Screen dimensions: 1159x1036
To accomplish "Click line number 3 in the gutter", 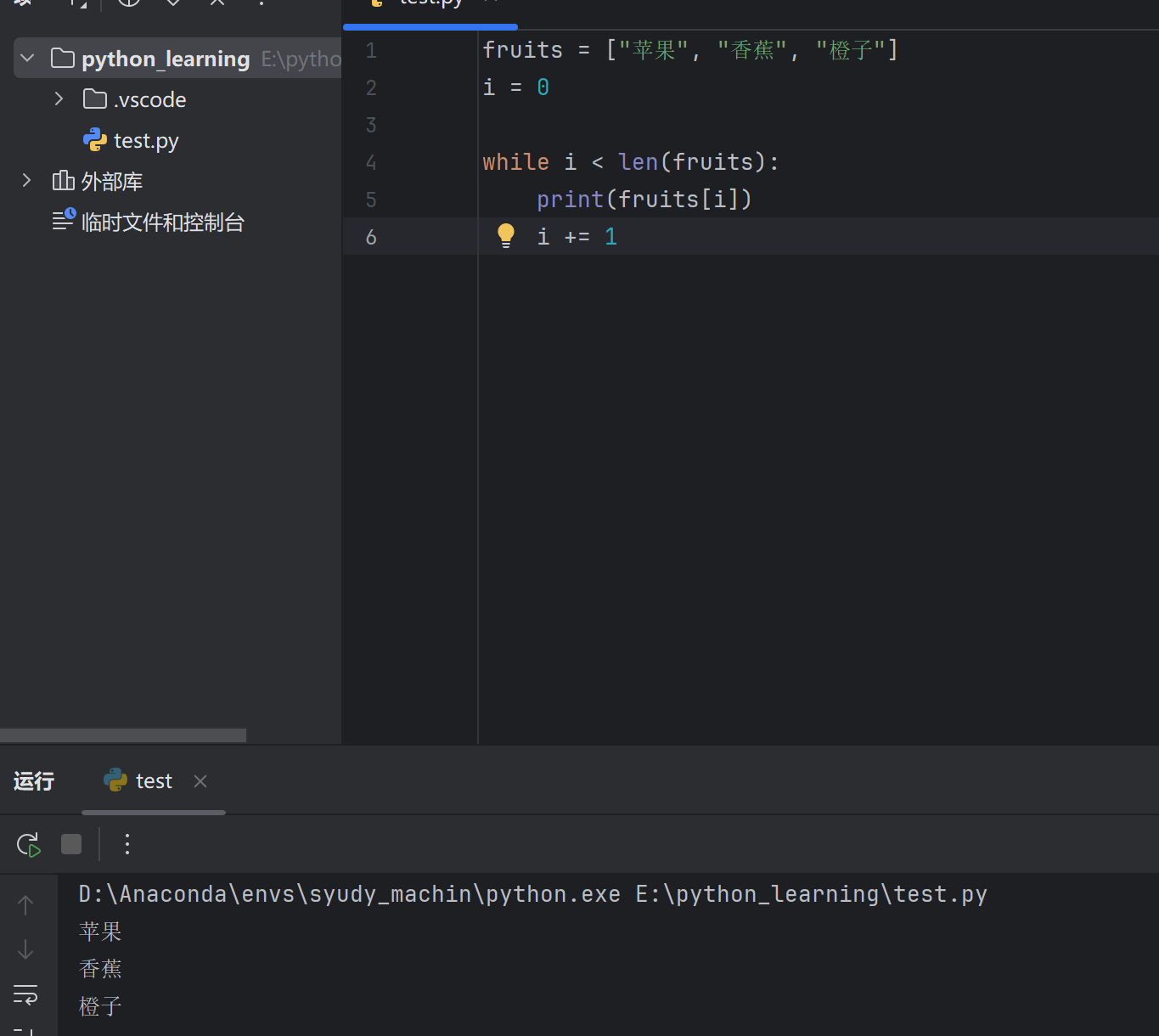I will [x=371, y=126].
